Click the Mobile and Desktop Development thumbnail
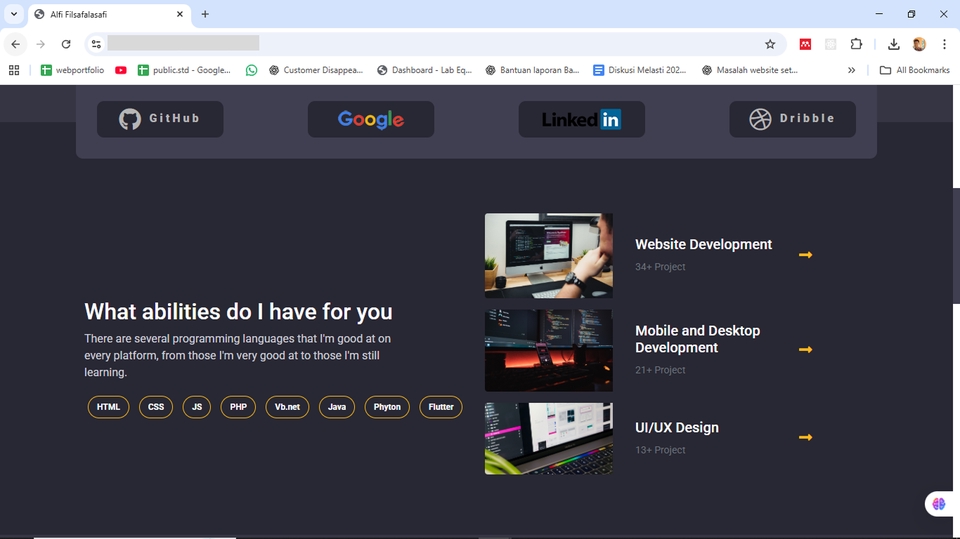960x539 pixels. click(x=549, y=350)
